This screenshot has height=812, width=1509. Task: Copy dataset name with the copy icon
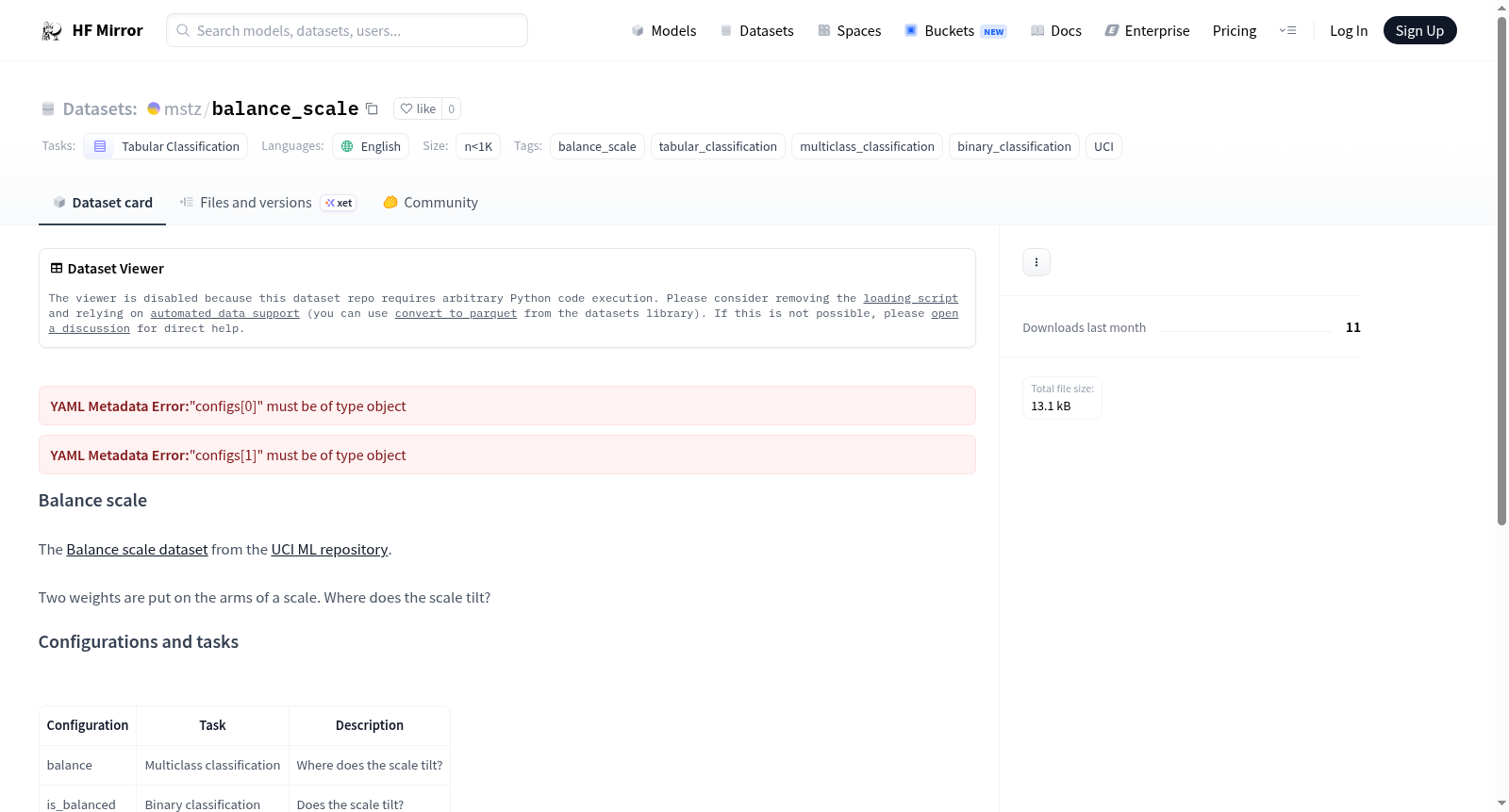tap(372, 109)
